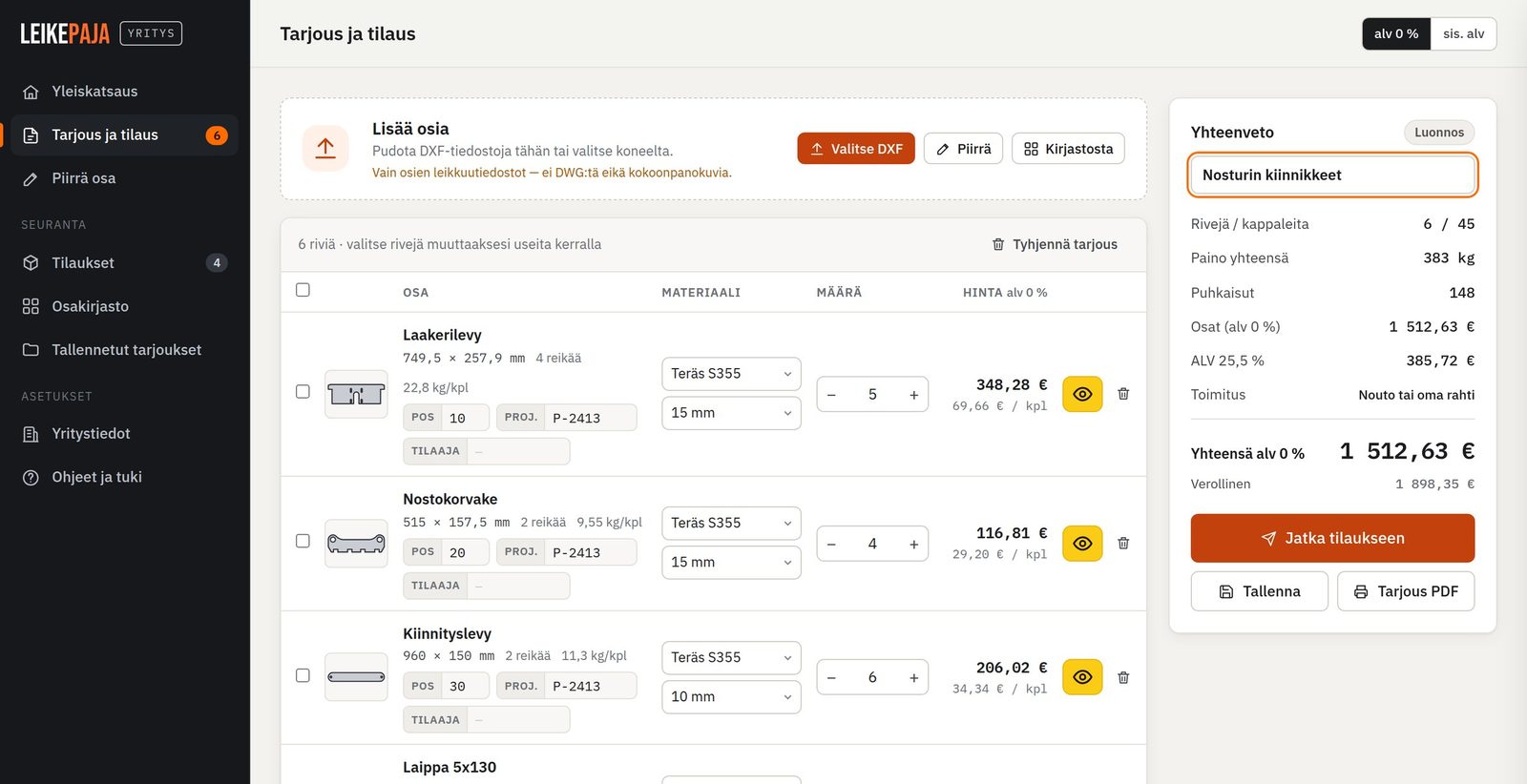Delete the Nostokorvake row with trash icon
This screenshot has width=1527, height=784.
click(1123, 544)
